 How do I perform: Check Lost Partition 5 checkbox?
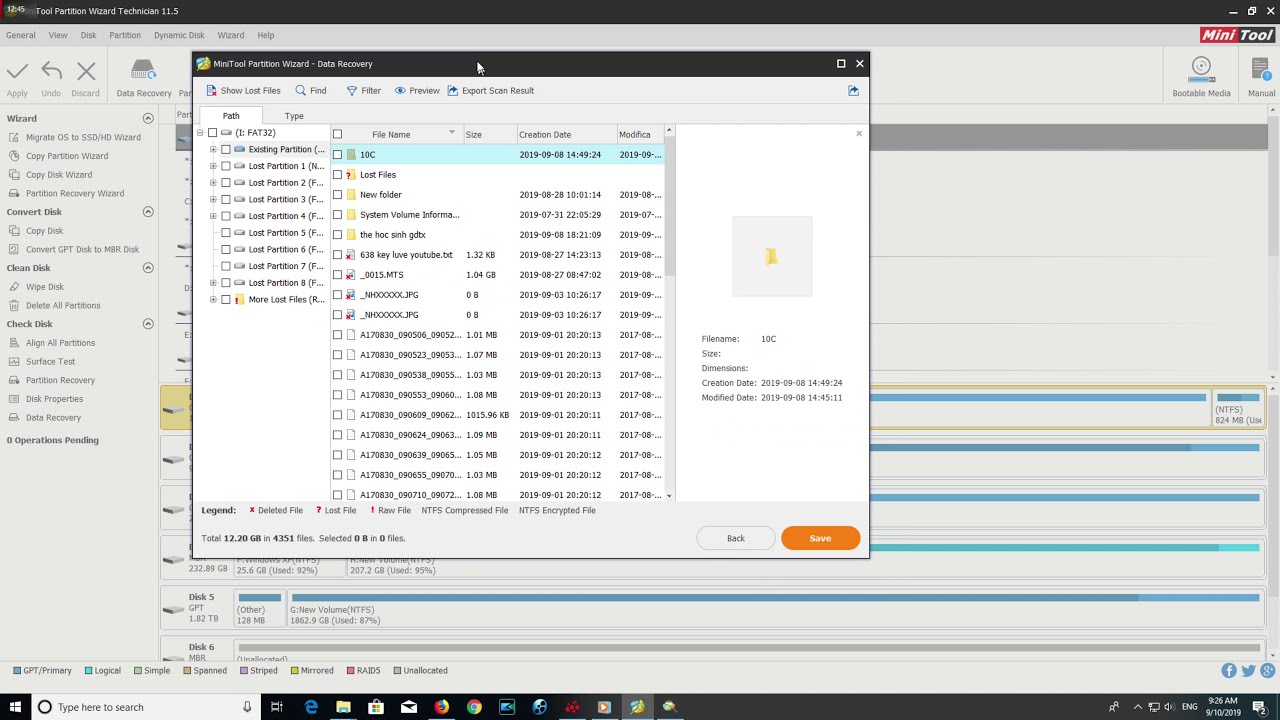(x=226, y=232)
